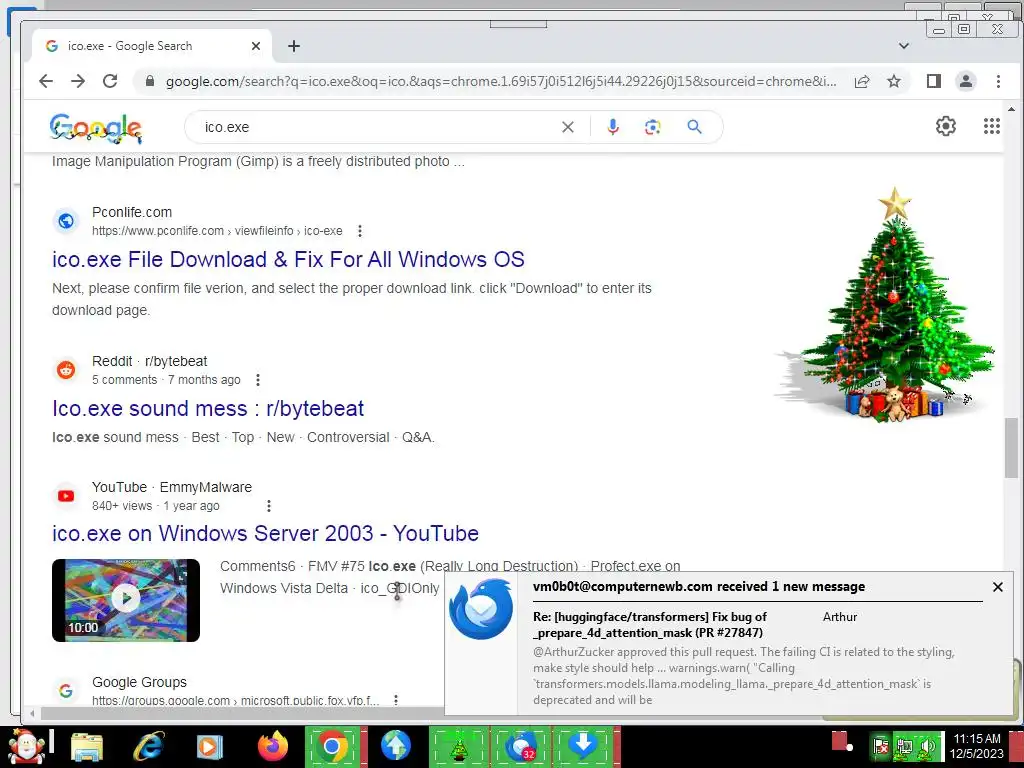Screen dimensions: 1024x768
Task: Switch to Chrome on the taskbar
Action: pyautogui.click(x=332, y=746)
